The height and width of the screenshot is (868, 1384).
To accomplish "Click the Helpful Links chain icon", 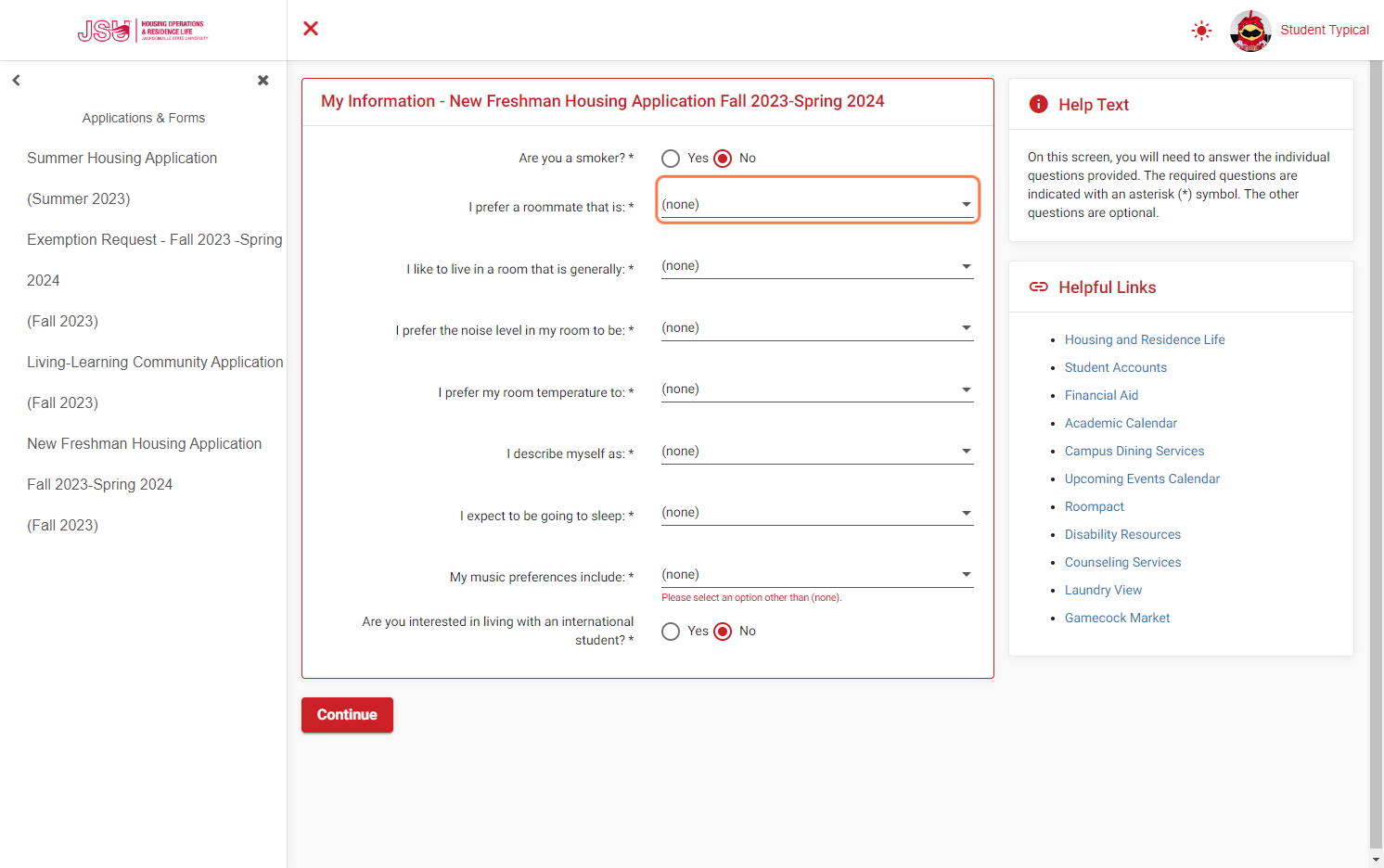I will click(1039, 287).
